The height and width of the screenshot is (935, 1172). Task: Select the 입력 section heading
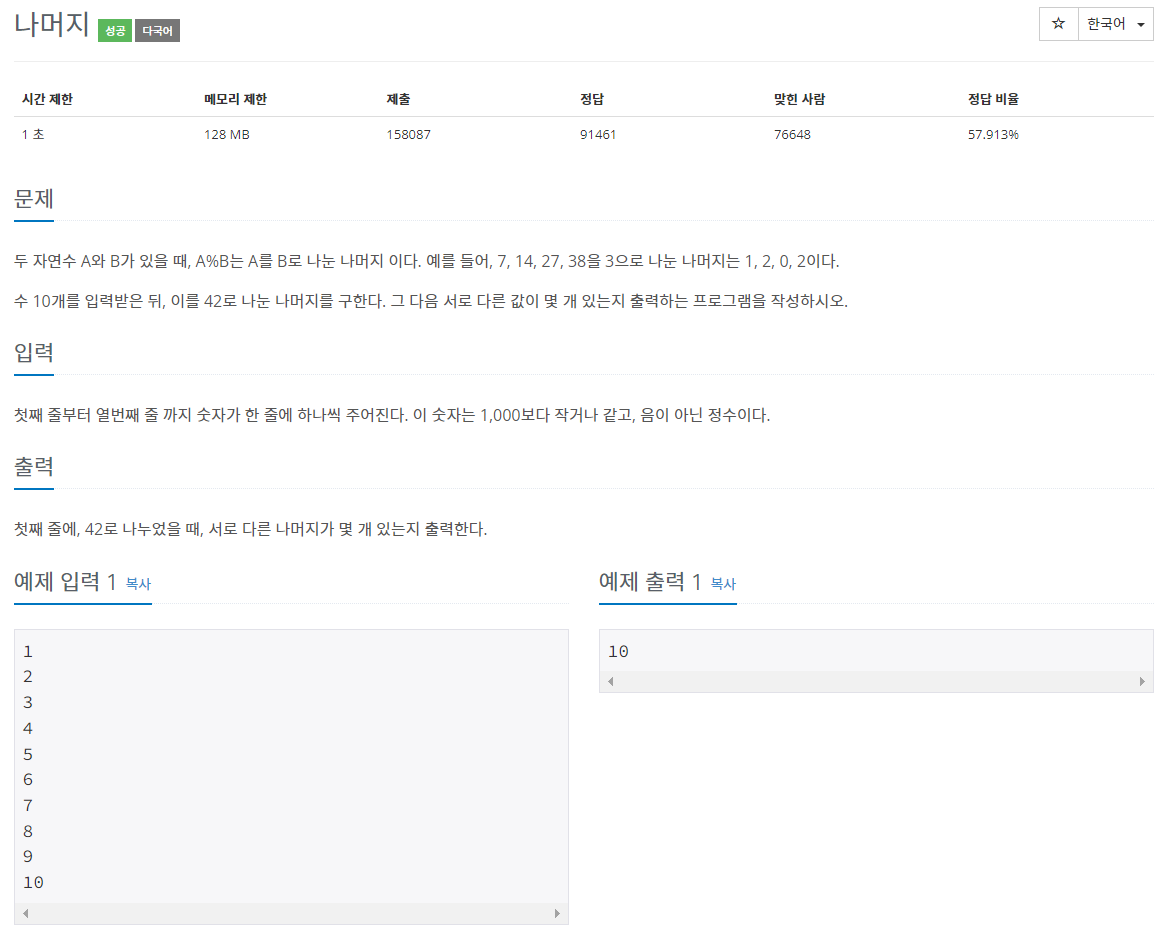click(33, 352)
